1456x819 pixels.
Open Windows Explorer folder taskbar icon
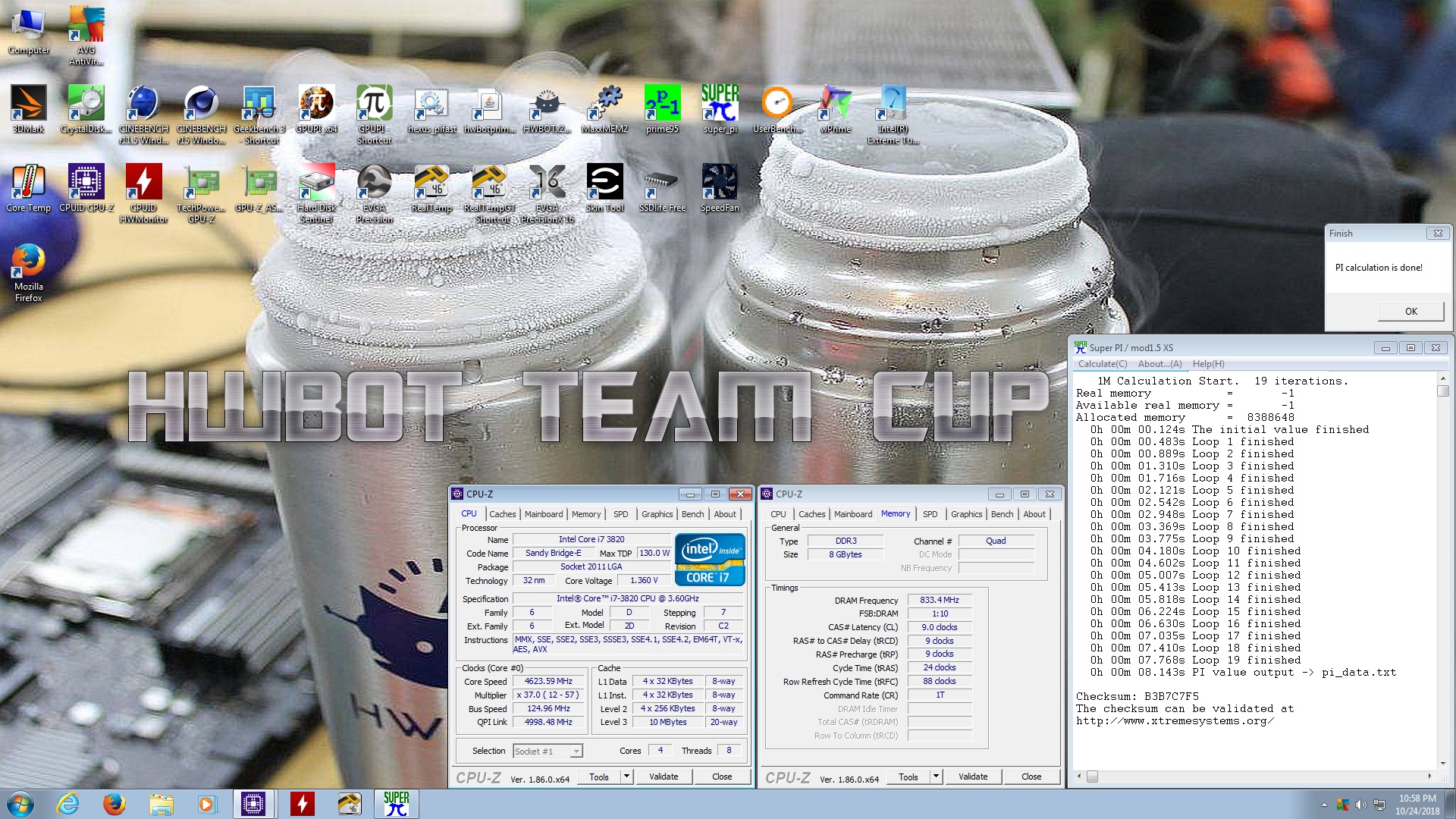(x=161, y=804)
